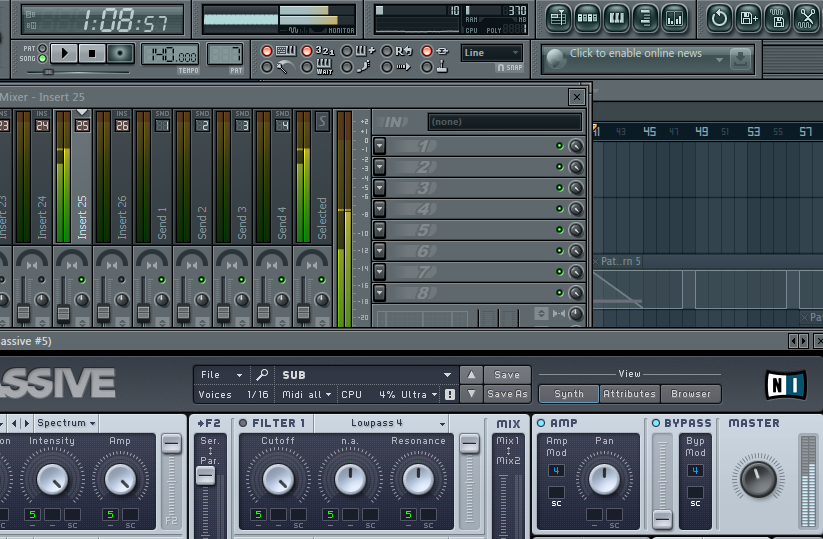Open the Spectrum oscillator mode dropdown
This screenshot has height=539, width=823.
[66, 423]
